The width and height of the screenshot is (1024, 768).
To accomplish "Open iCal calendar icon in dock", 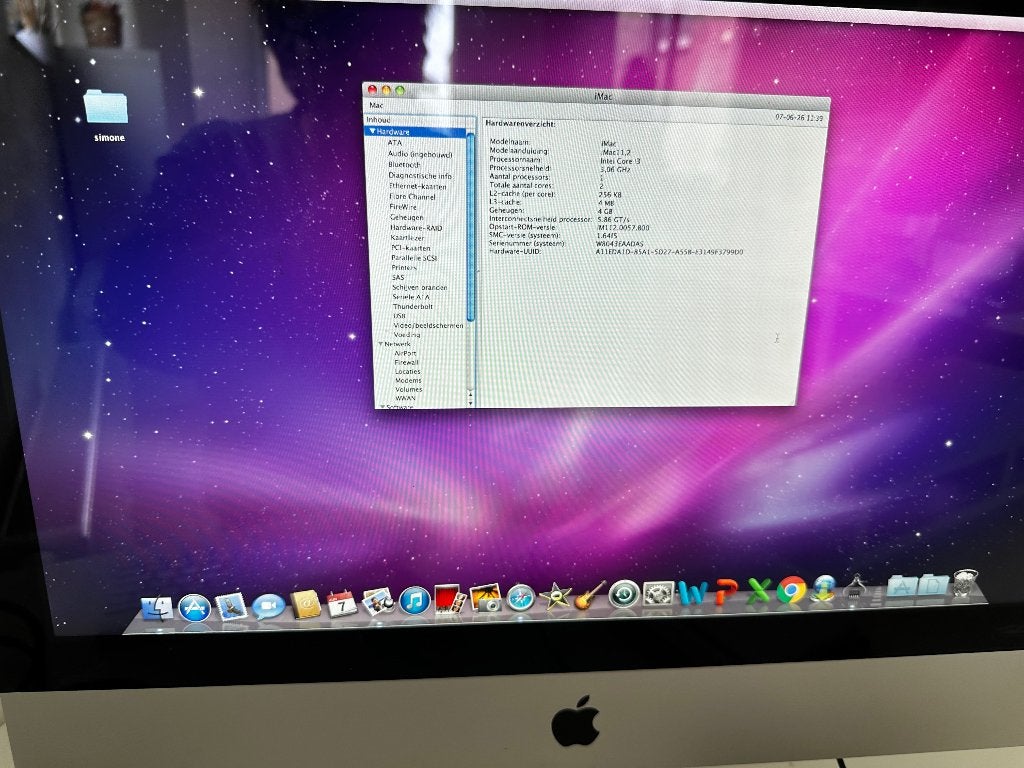I will click(x=342, y=603).
